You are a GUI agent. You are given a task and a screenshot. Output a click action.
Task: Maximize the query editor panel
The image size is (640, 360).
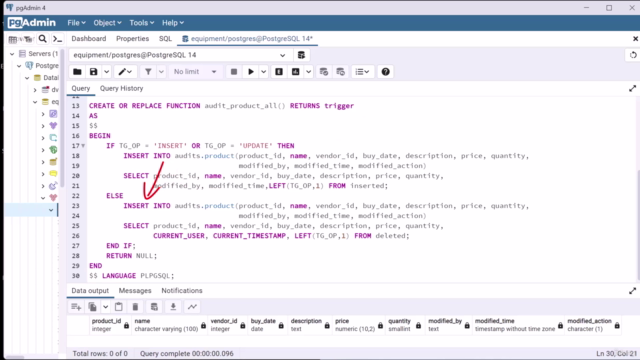632,89
